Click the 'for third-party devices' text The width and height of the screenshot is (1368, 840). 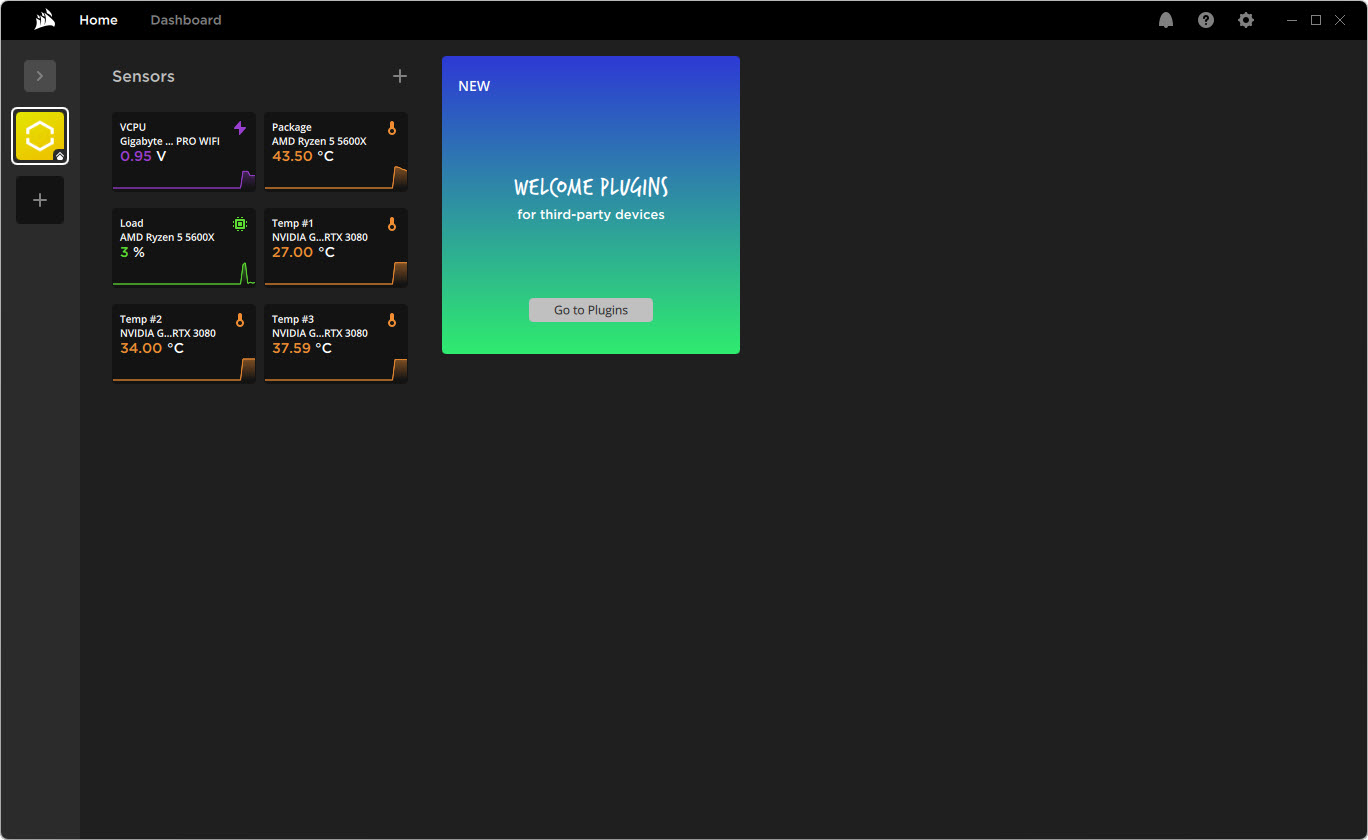591,214
